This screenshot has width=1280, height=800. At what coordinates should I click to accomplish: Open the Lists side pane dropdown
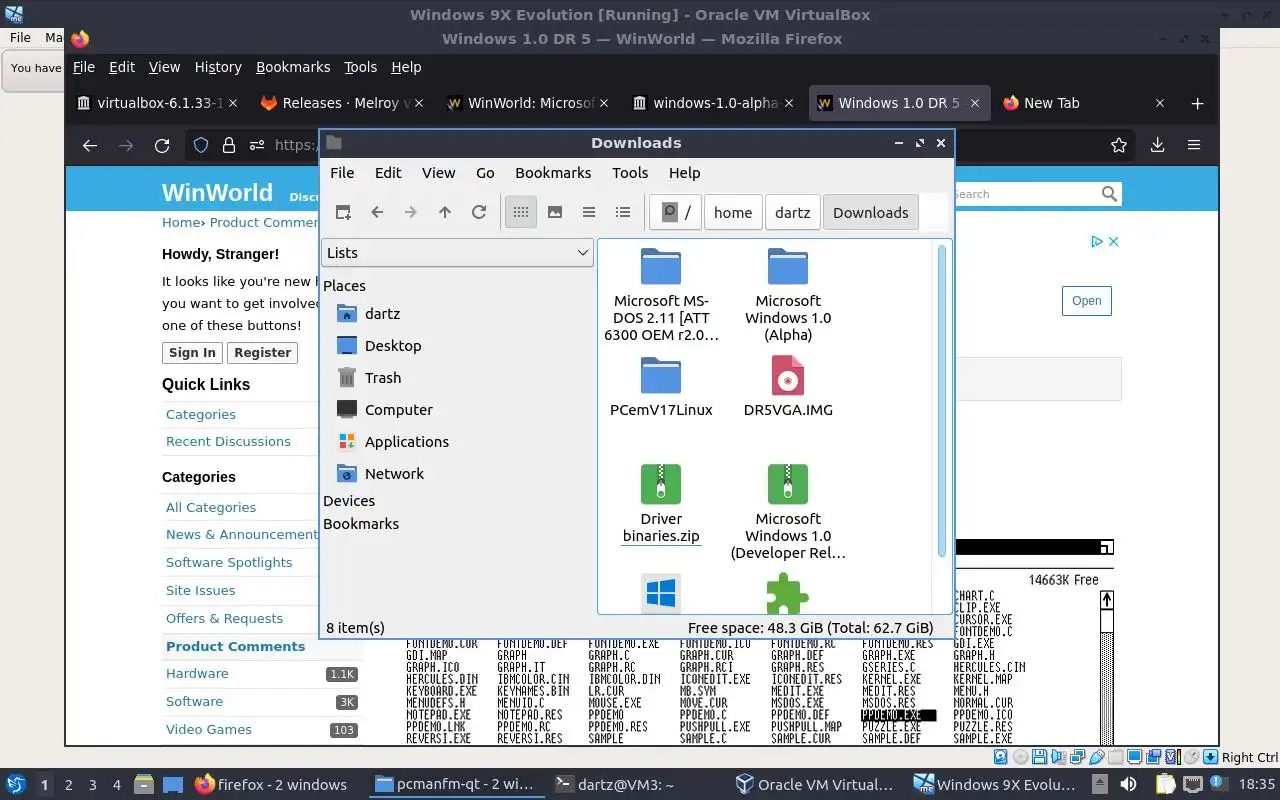coord(458,253)
